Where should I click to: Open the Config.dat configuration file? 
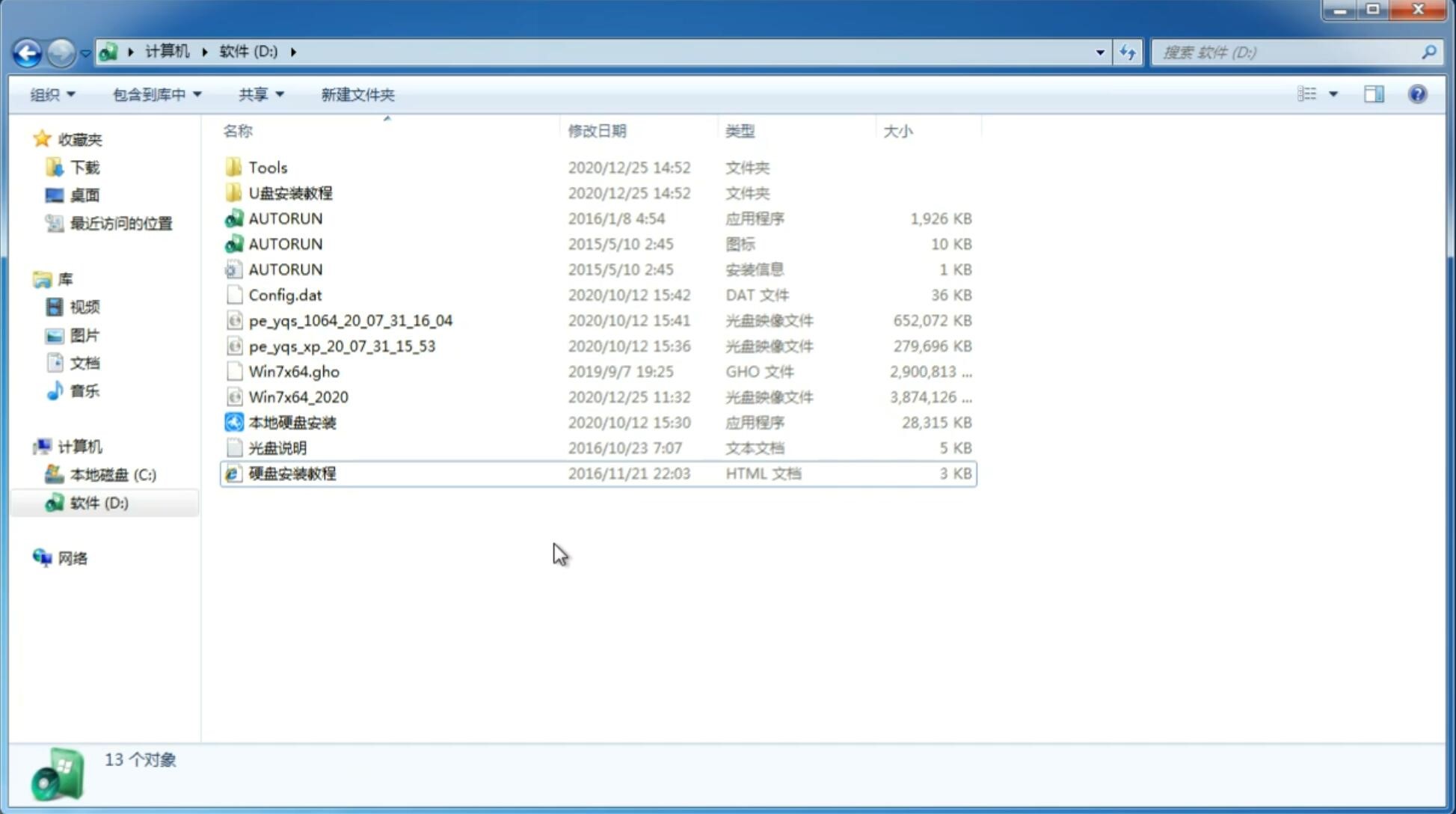tap(285, 294)
